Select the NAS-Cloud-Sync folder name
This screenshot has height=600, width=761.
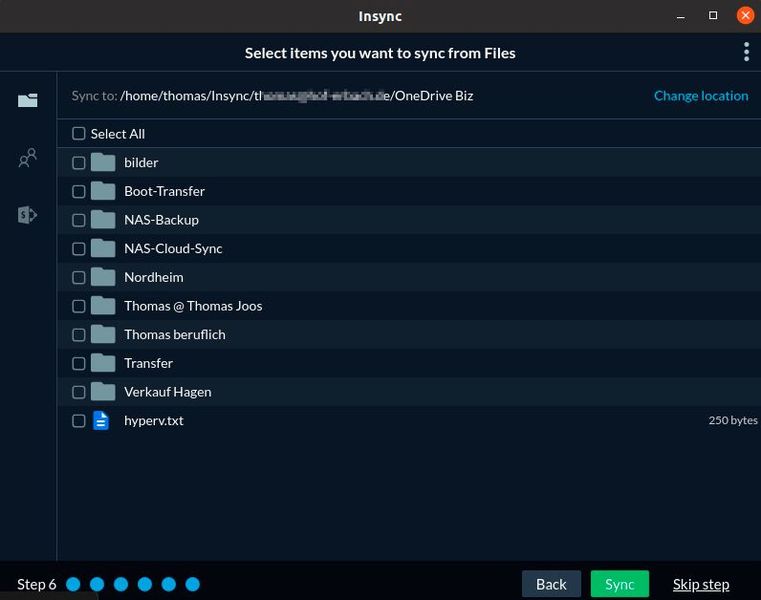173,249
